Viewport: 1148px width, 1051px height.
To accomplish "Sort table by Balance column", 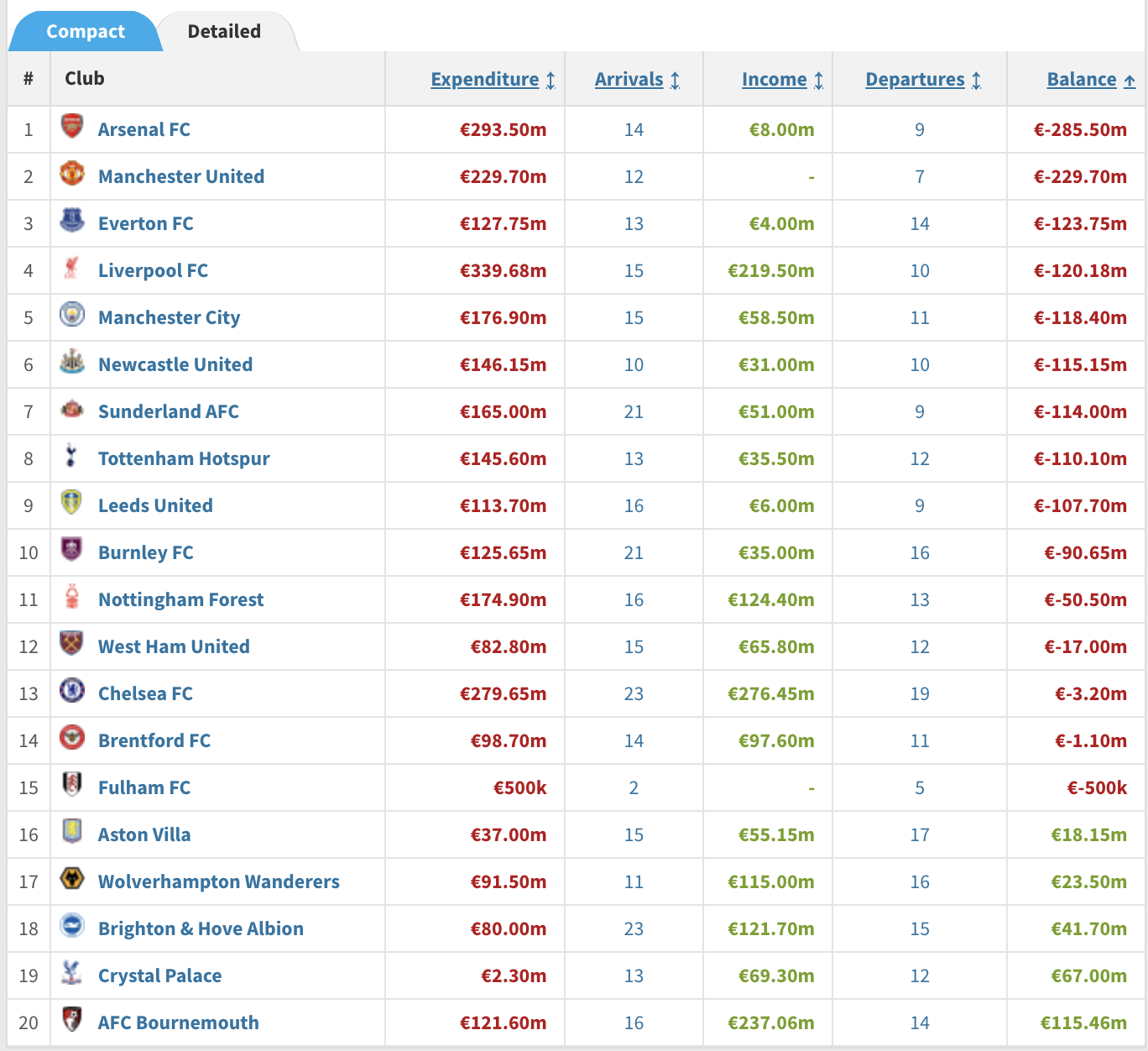I will (1091, 80).
